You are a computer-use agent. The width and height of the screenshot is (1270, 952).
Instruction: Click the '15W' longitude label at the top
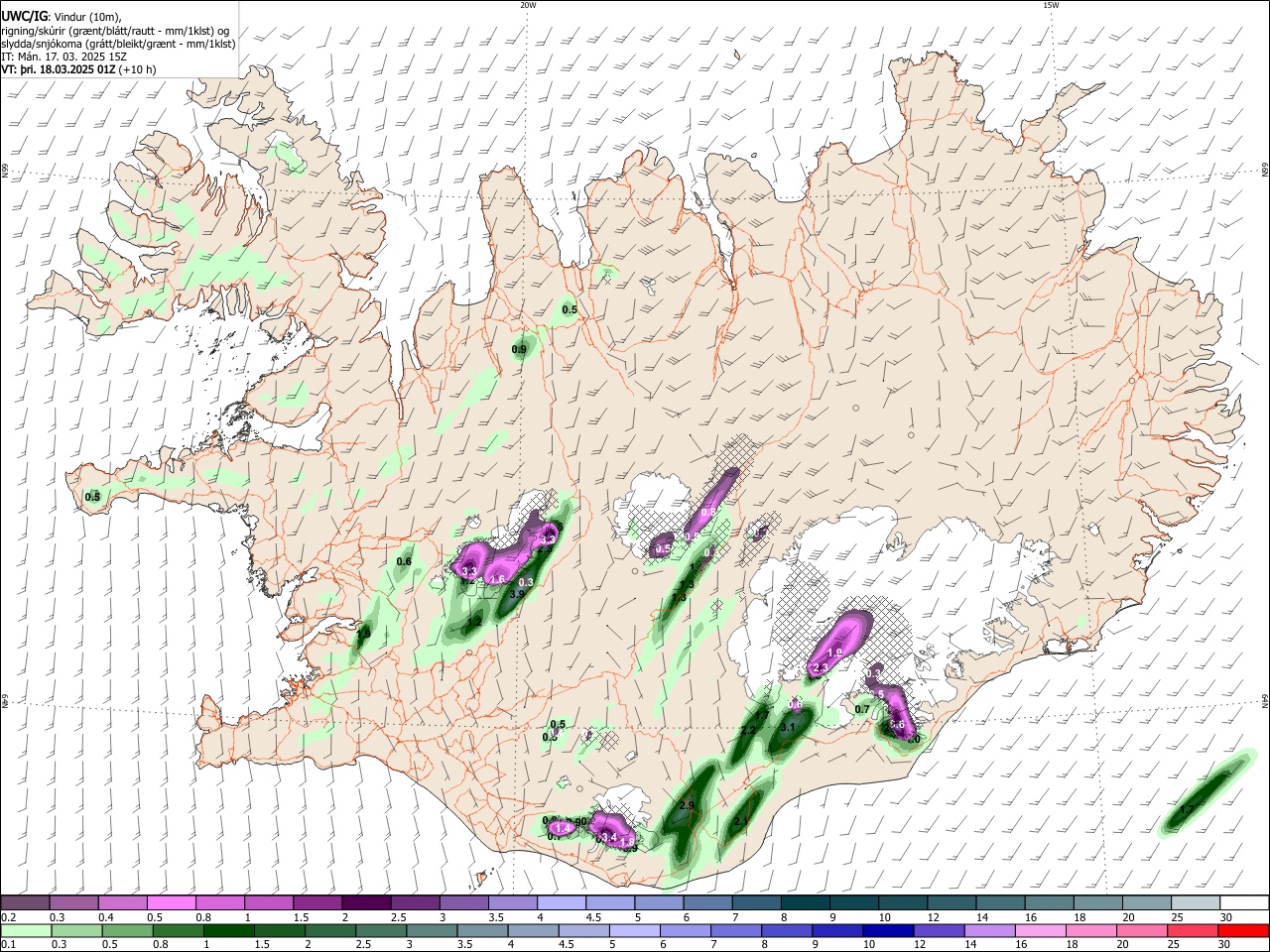click(1051, 5)
